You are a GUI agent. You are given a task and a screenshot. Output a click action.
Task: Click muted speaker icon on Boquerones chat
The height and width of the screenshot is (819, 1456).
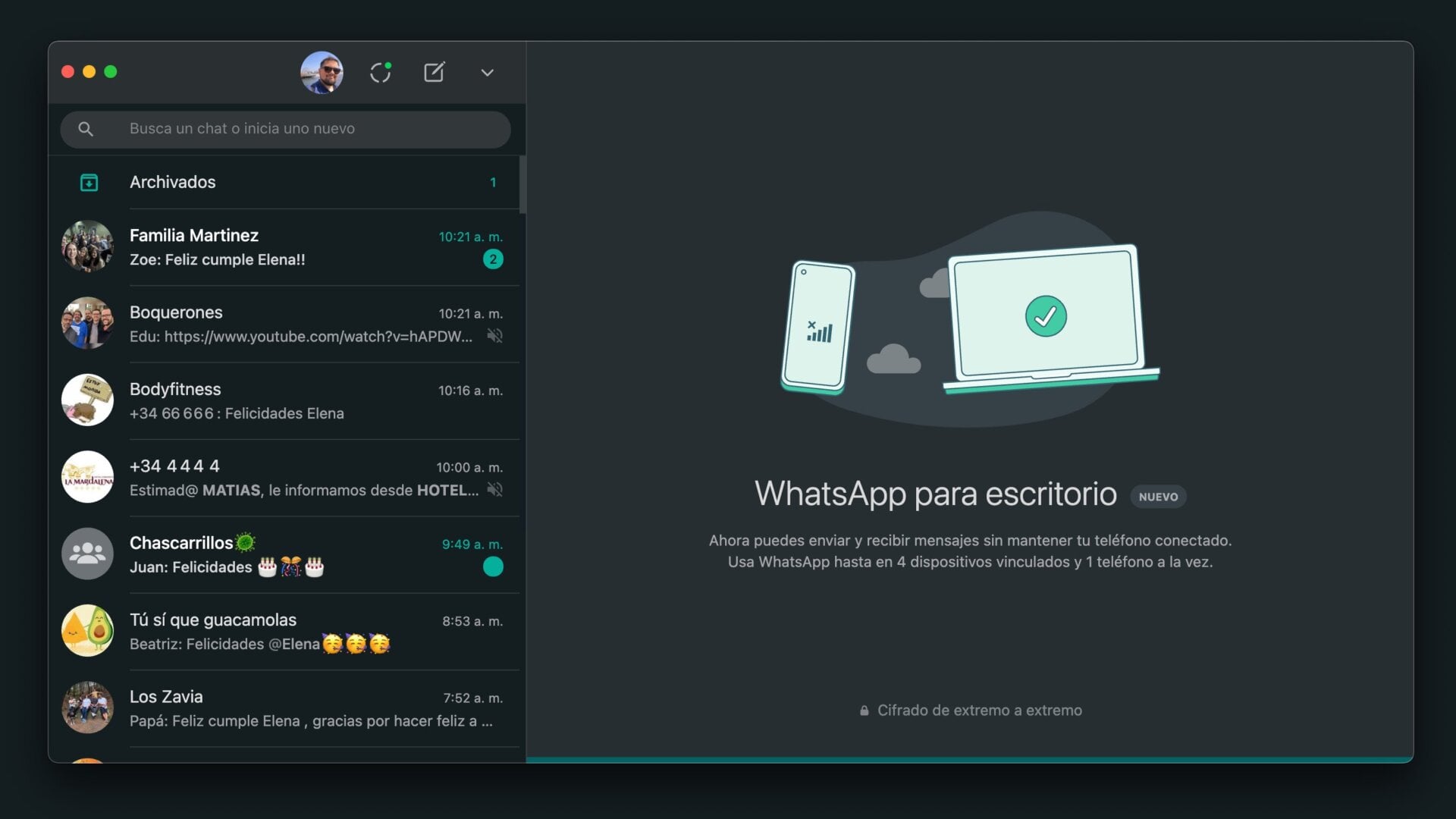(x=494, y=336)
